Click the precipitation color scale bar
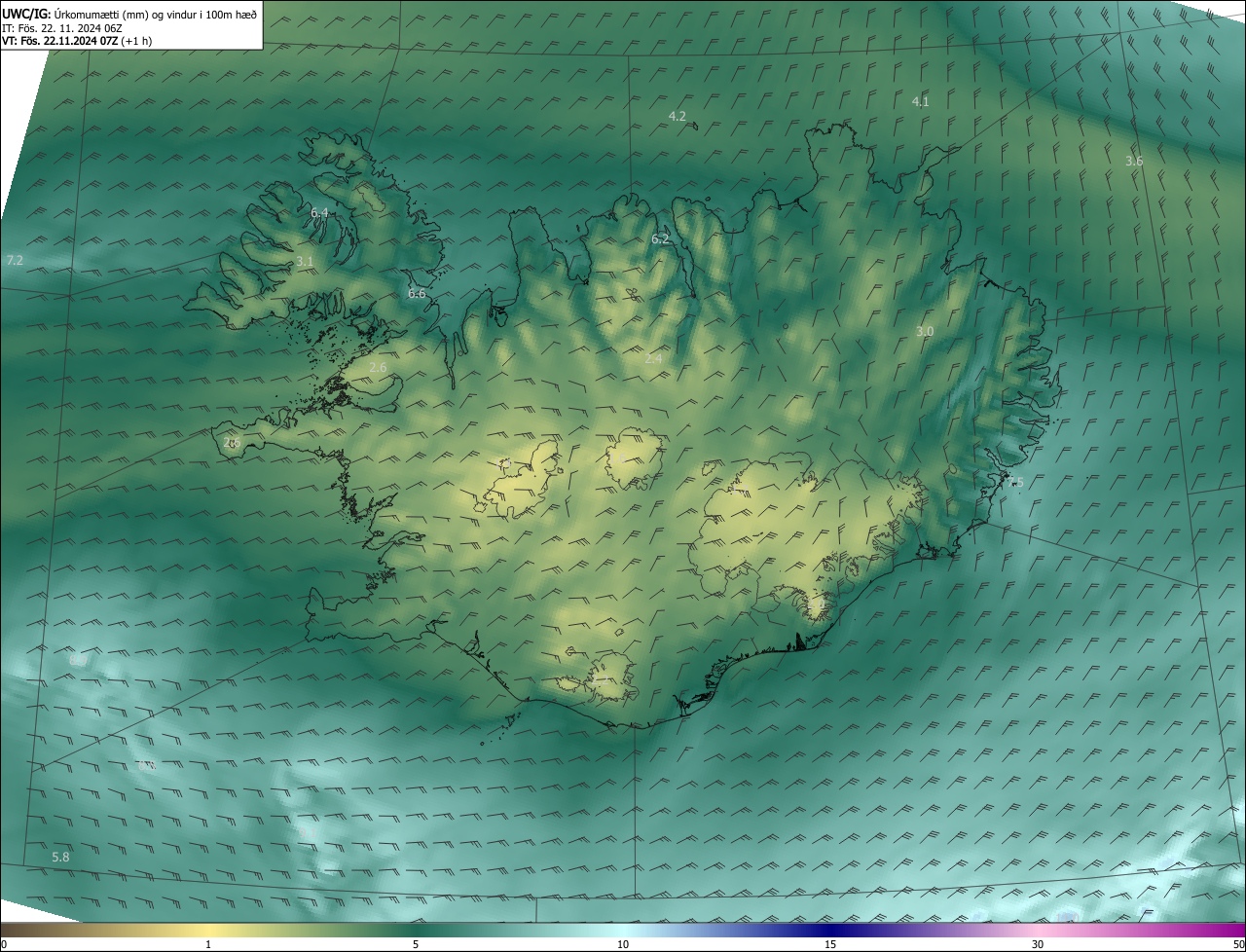Image resolution: width=1246 pixels, height=952 pixels. [623, 930]
